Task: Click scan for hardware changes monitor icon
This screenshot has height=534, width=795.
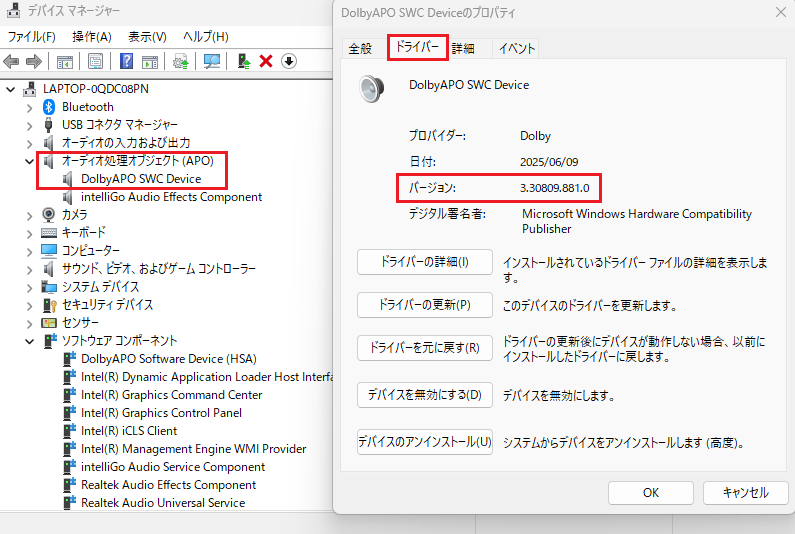Action: click(x=212, y=62)
